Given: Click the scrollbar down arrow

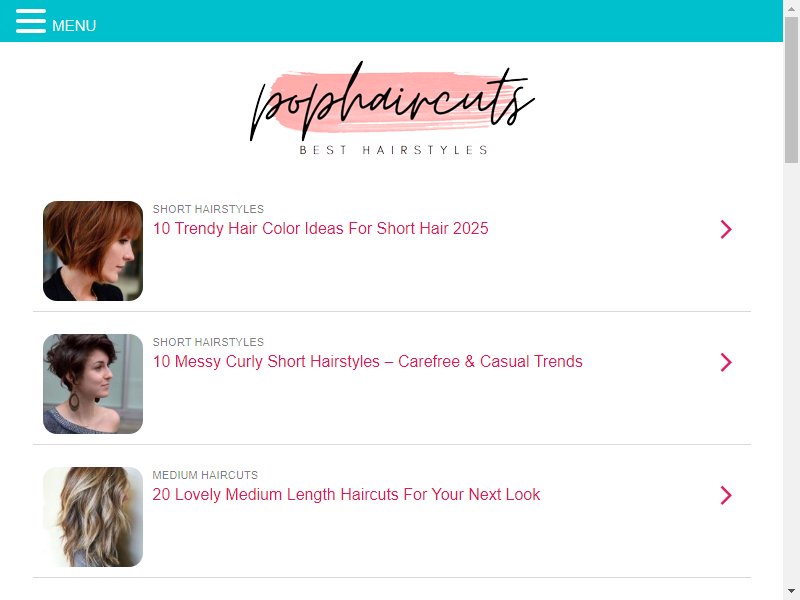Looking at the screenshot, I should [x=791, y=591].
